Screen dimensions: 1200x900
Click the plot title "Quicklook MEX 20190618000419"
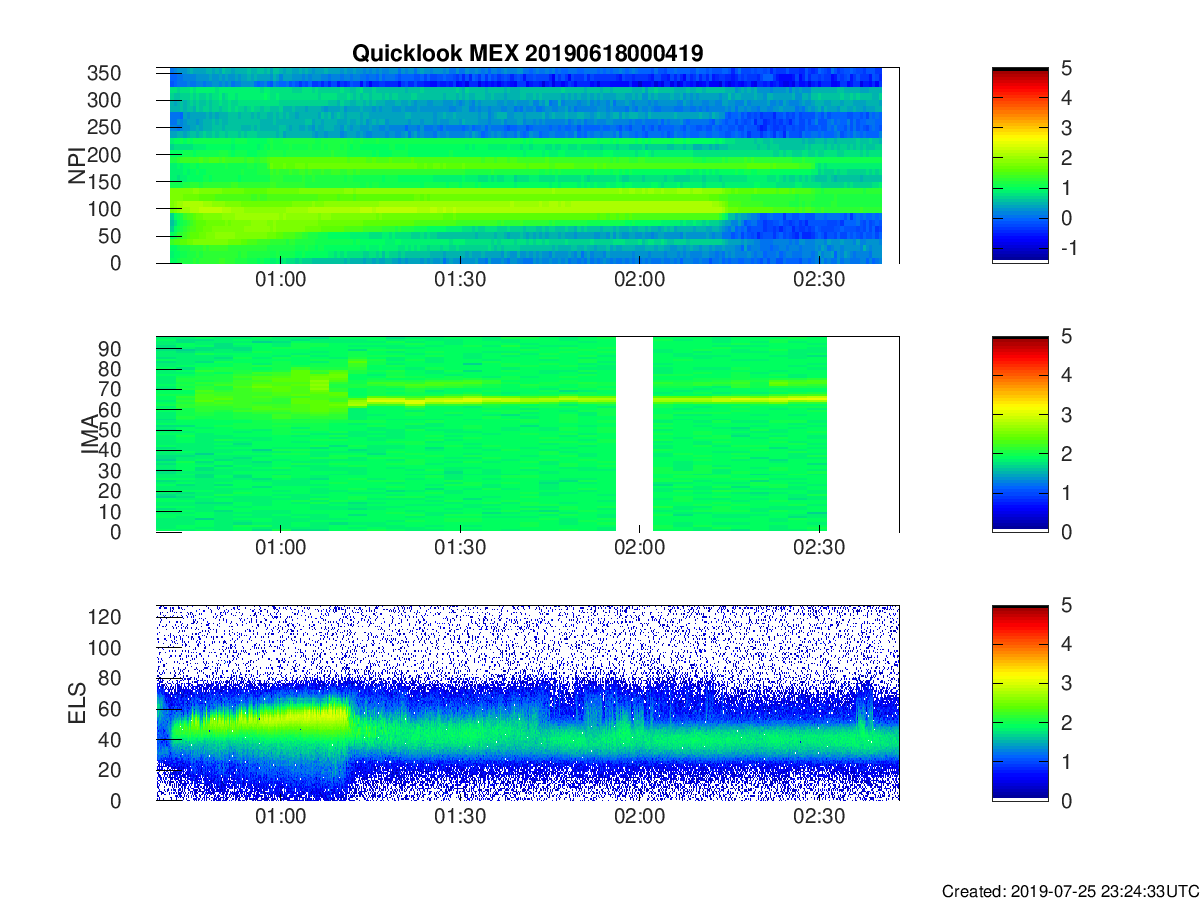(x=527, y=54)
